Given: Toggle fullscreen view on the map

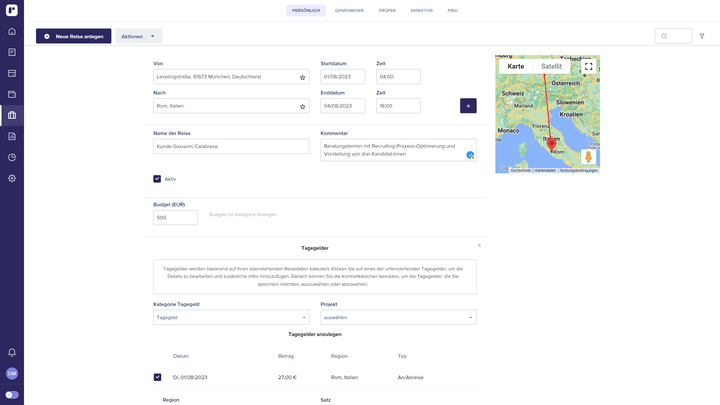Looking at the screenshot, I should coord(588,66).
